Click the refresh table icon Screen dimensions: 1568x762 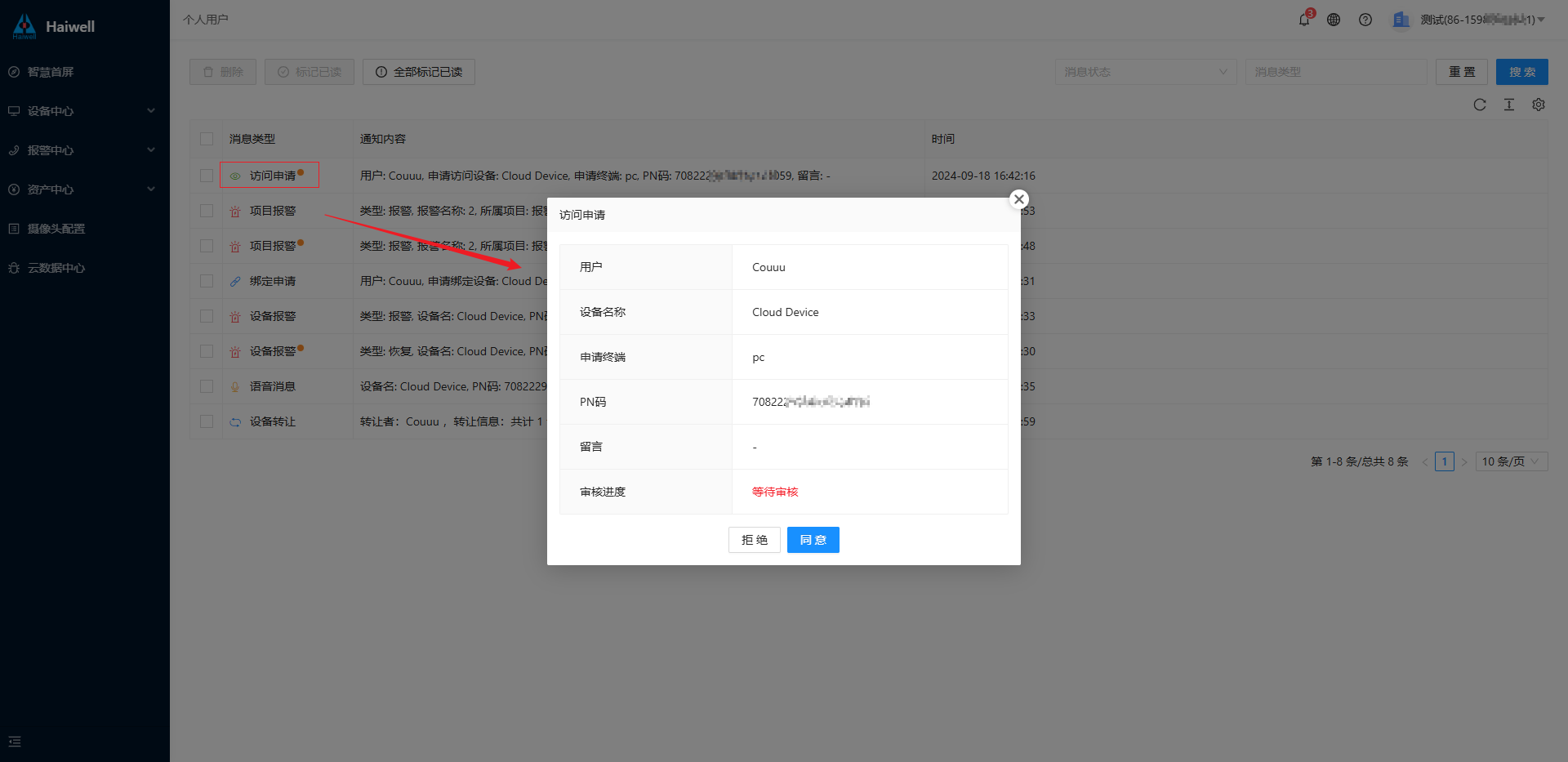(1480, 105)
